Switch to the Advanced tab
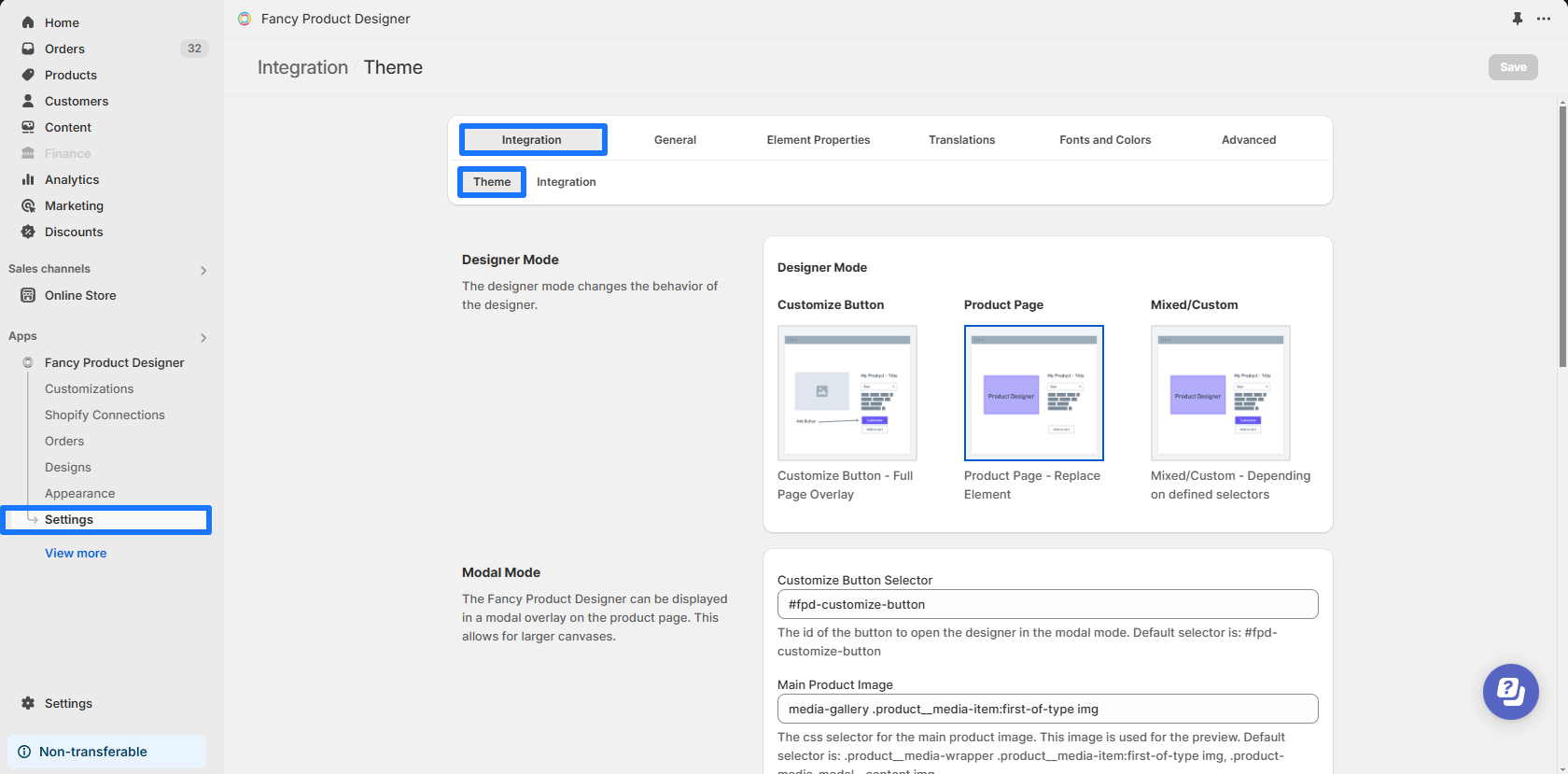The height and width of the screenshot is (774, 1568). (1249, 140)
